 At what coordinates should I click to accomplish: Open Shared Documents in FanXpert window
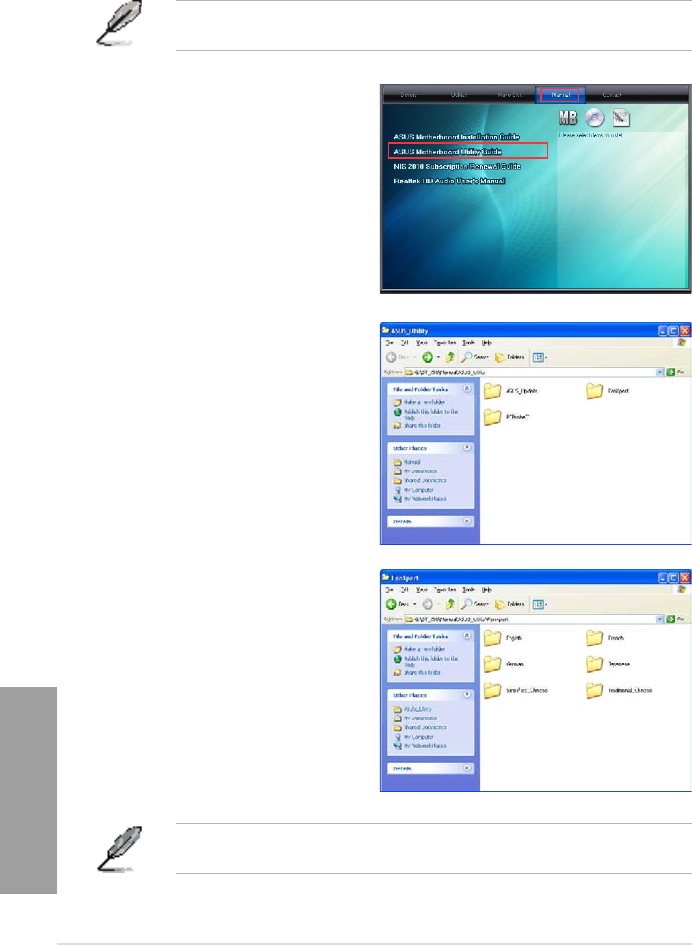[420, 727]
